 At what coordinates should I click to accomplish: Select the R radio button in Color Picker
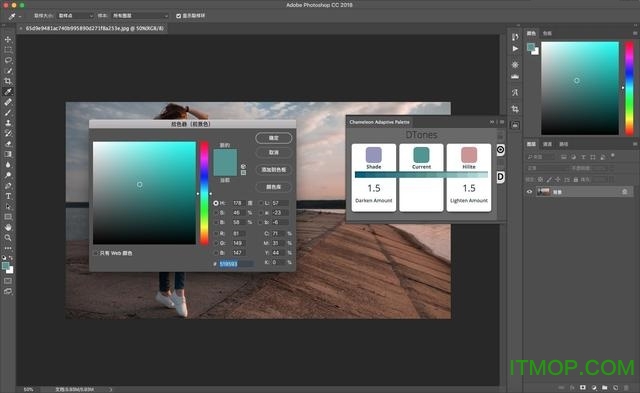(x=216, y=233)
